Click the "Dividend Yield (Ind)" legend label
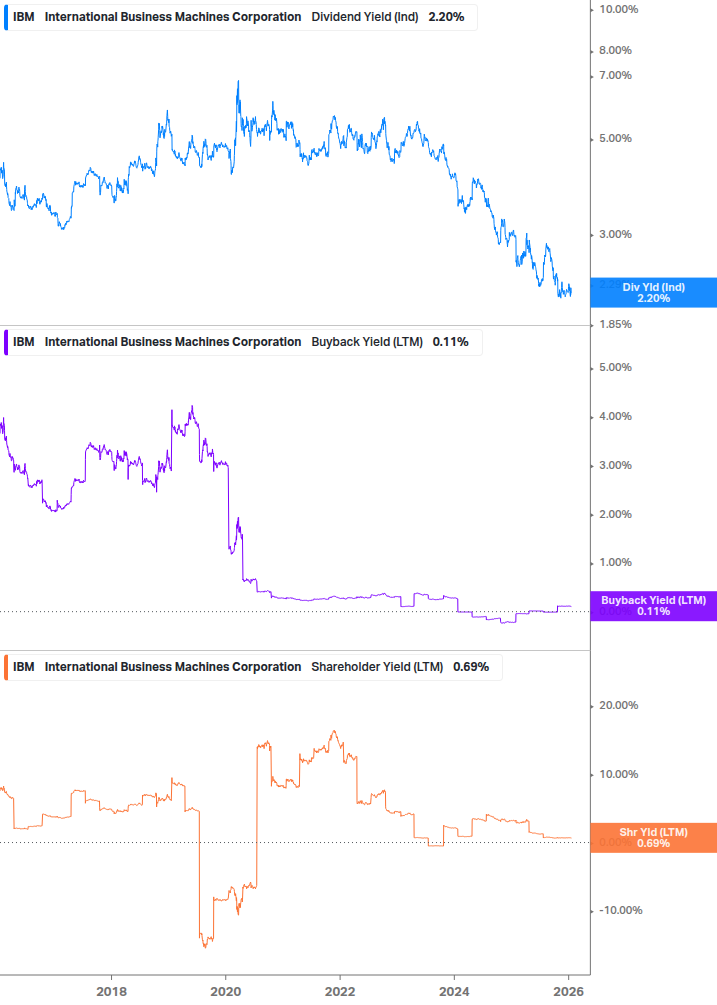This screenshot has height=1005, width=717. (x=365, y=17)
